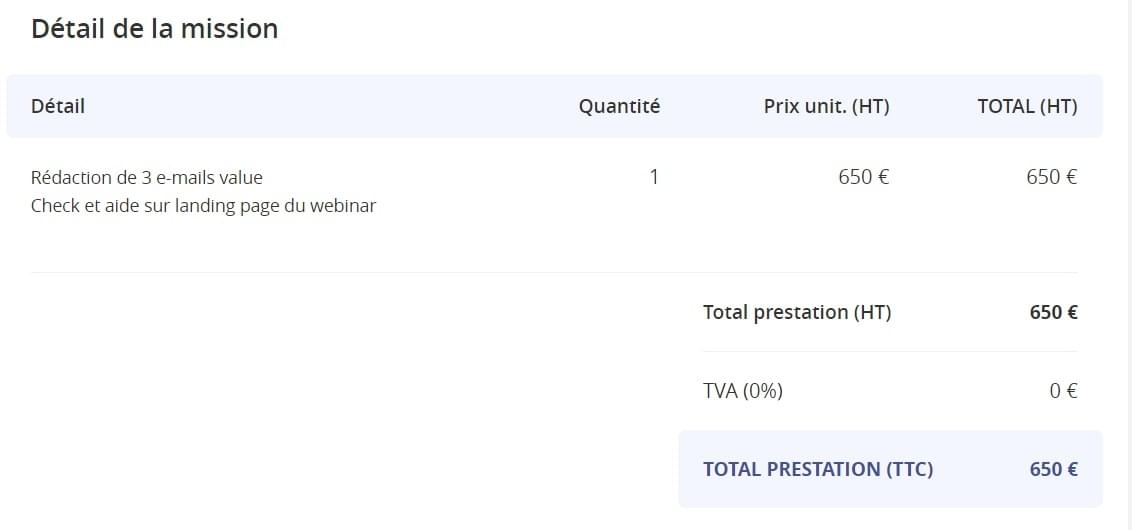Viewport: 1132px width, 530px height.
Task: Click the 'Détail de la mission' heading
Action: coord(154,29)
